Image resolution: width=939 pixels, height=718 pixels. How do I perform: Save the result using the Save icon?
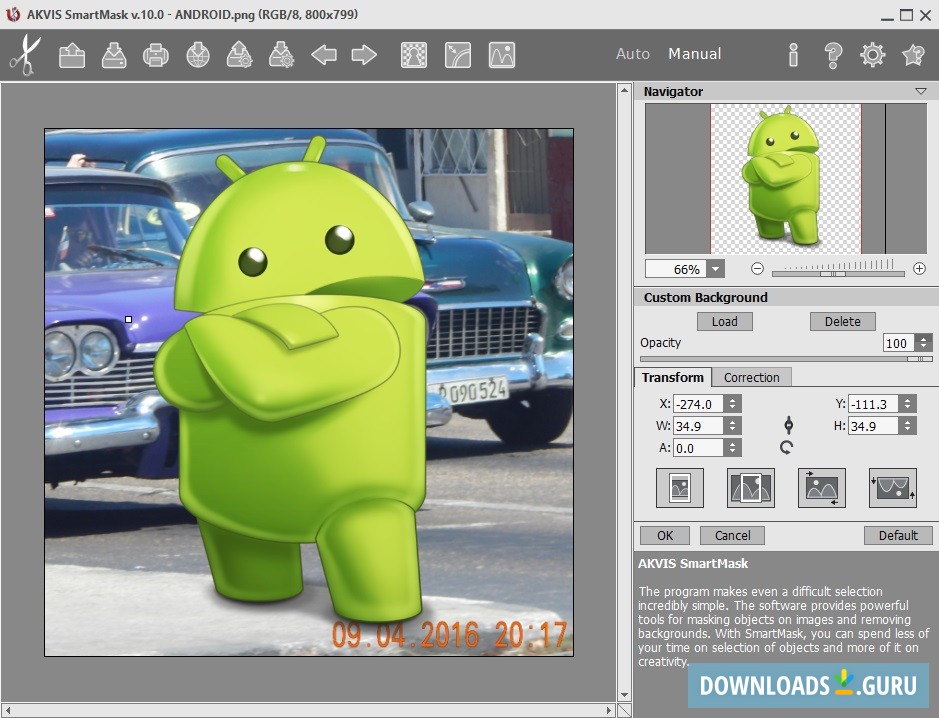pyautogui.click(x=113, y=55)
